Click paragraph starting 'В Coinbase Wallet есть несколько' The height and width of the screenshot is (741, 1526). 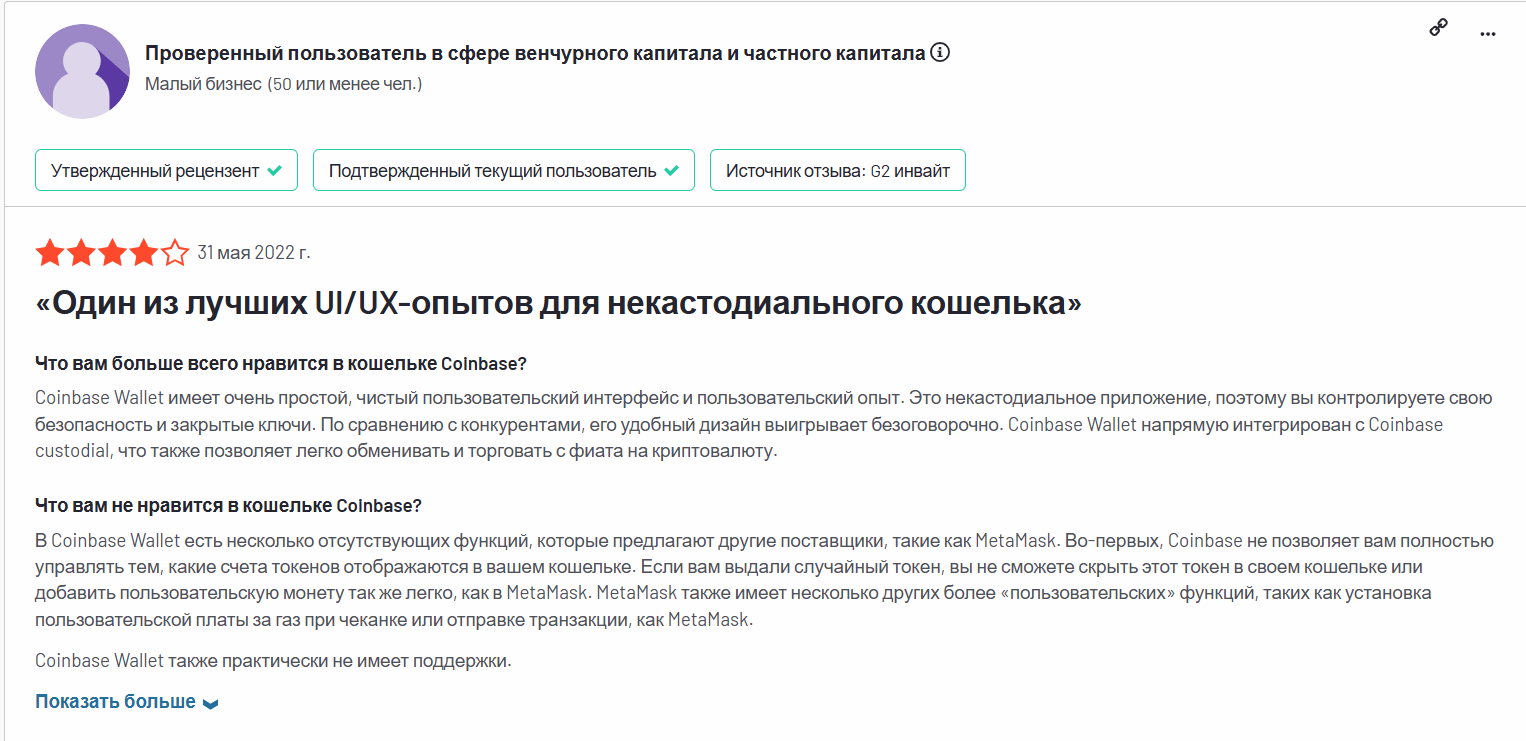(x=764, y=580)
